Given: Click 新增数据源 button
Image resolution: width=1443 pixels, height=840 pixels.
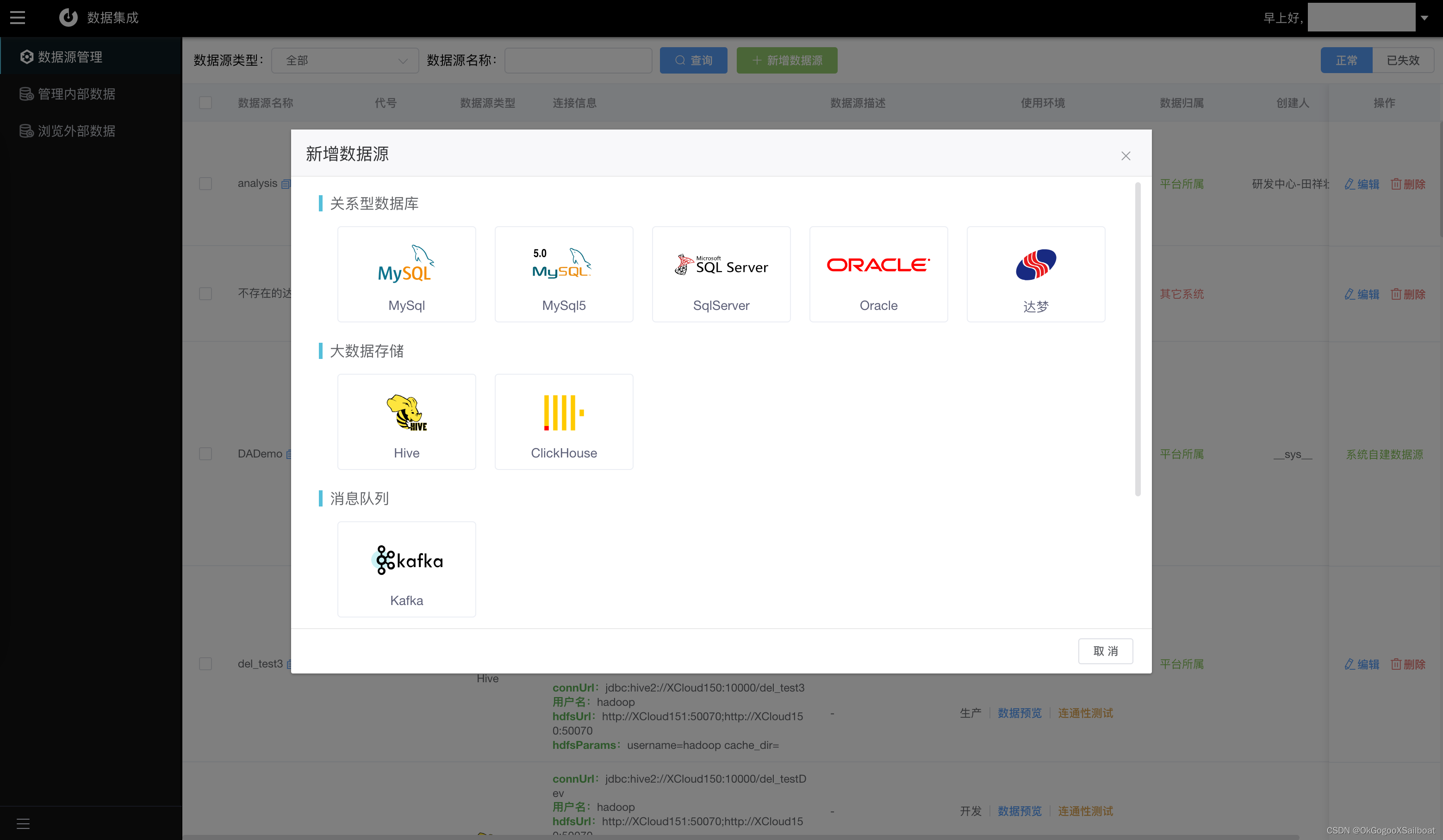Looking at the screenshot, I should point(787,61).
